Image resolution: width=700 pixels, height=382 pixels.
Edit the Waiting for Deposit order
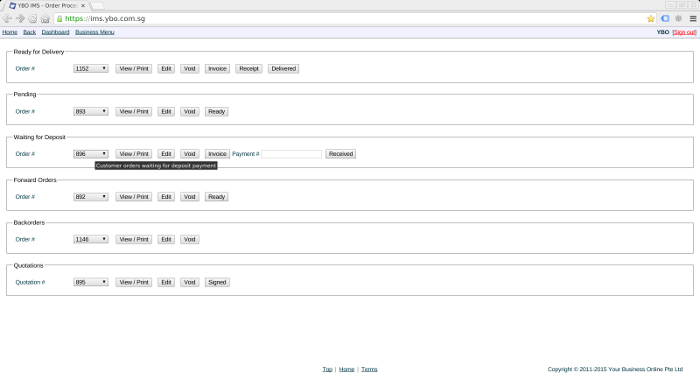pos(166,154)
